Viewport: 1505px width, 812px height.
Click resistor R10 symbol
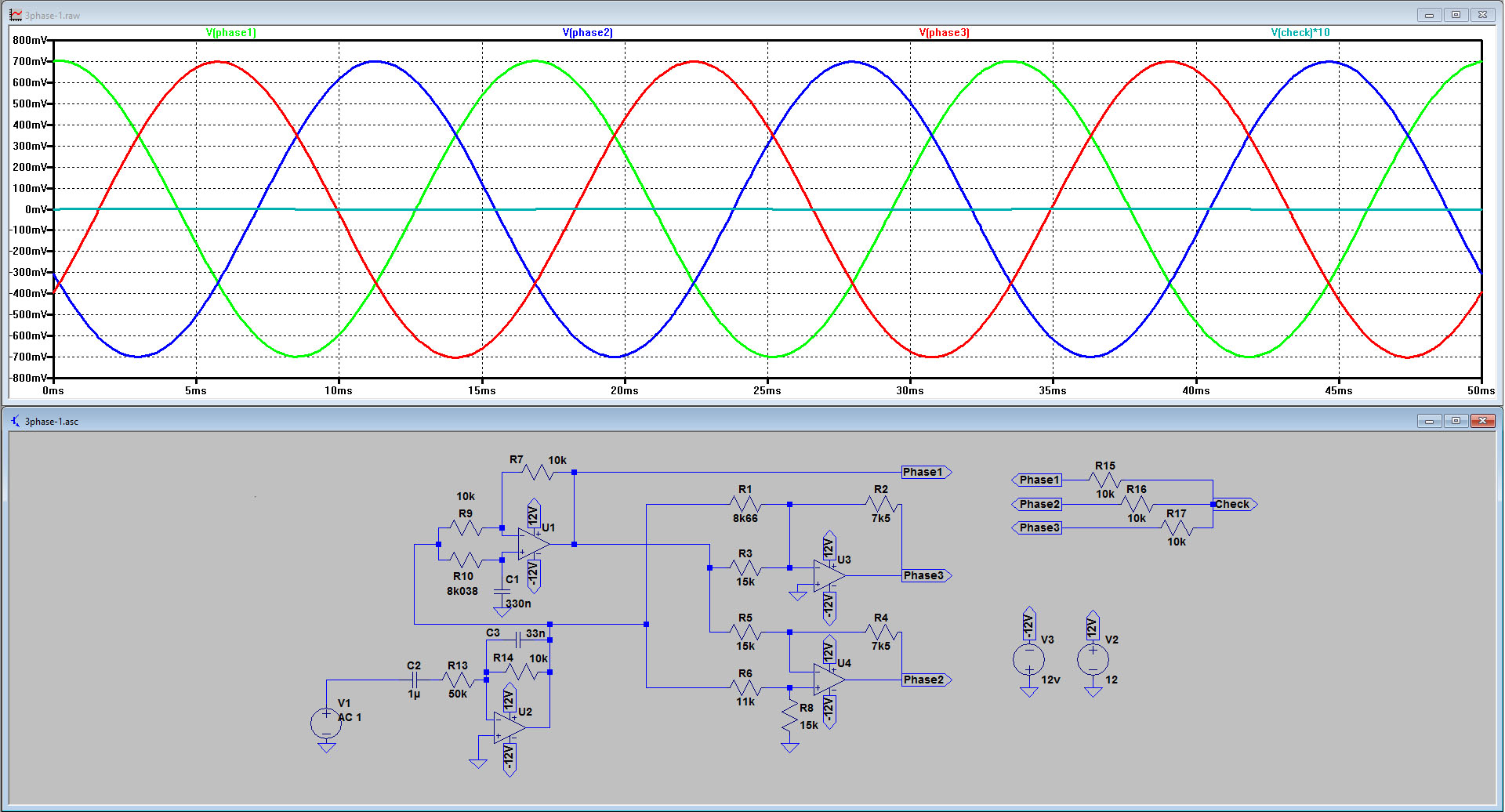466,560
